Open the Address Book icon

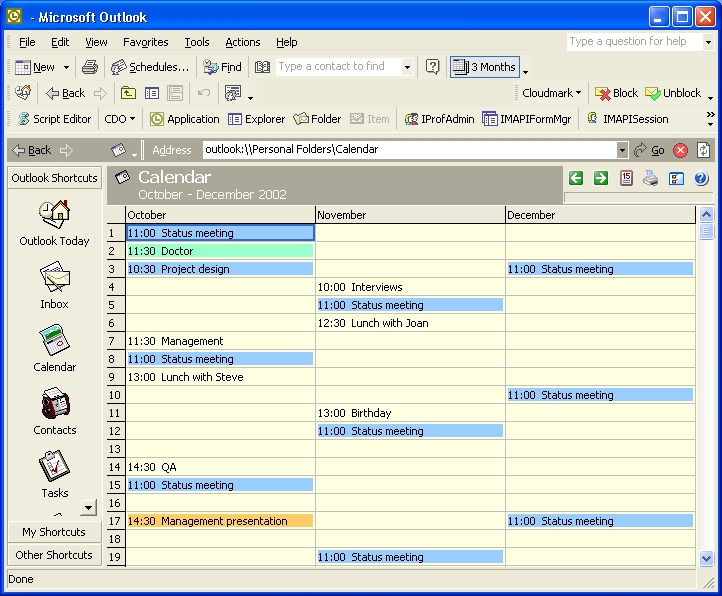pyautogui.click(x=262, y=67)
